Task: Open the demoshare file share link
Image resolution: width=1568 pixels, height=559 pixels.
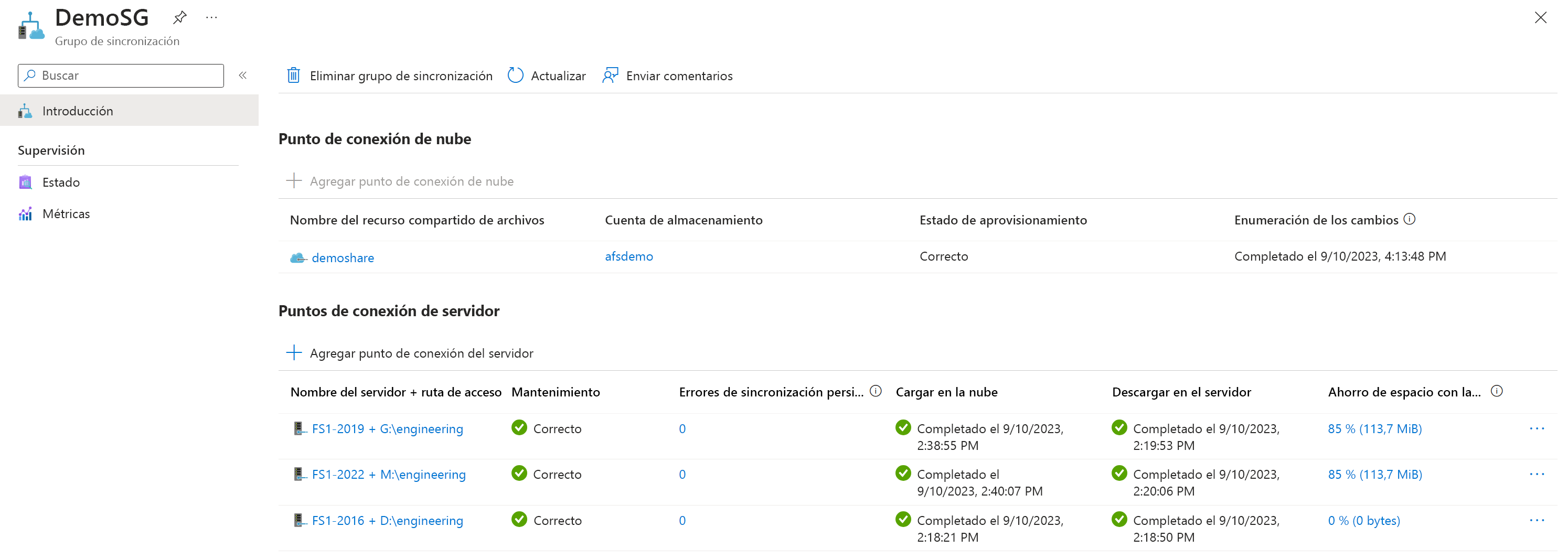Action: pyautogui.click(x=343, y=258)
